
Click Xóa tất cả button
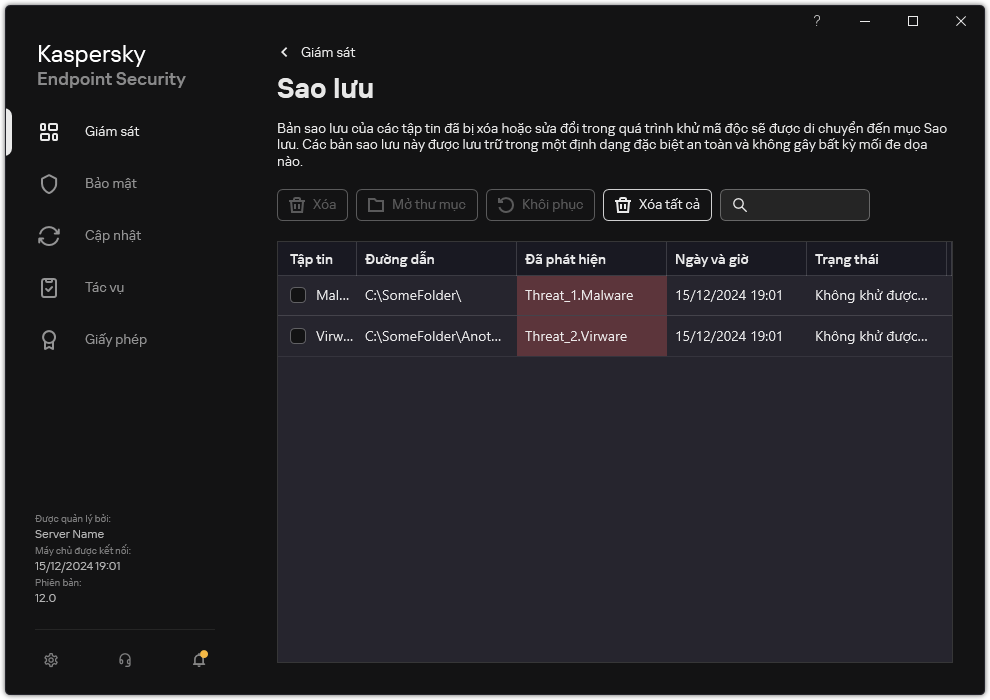click(x=657, y=205)
